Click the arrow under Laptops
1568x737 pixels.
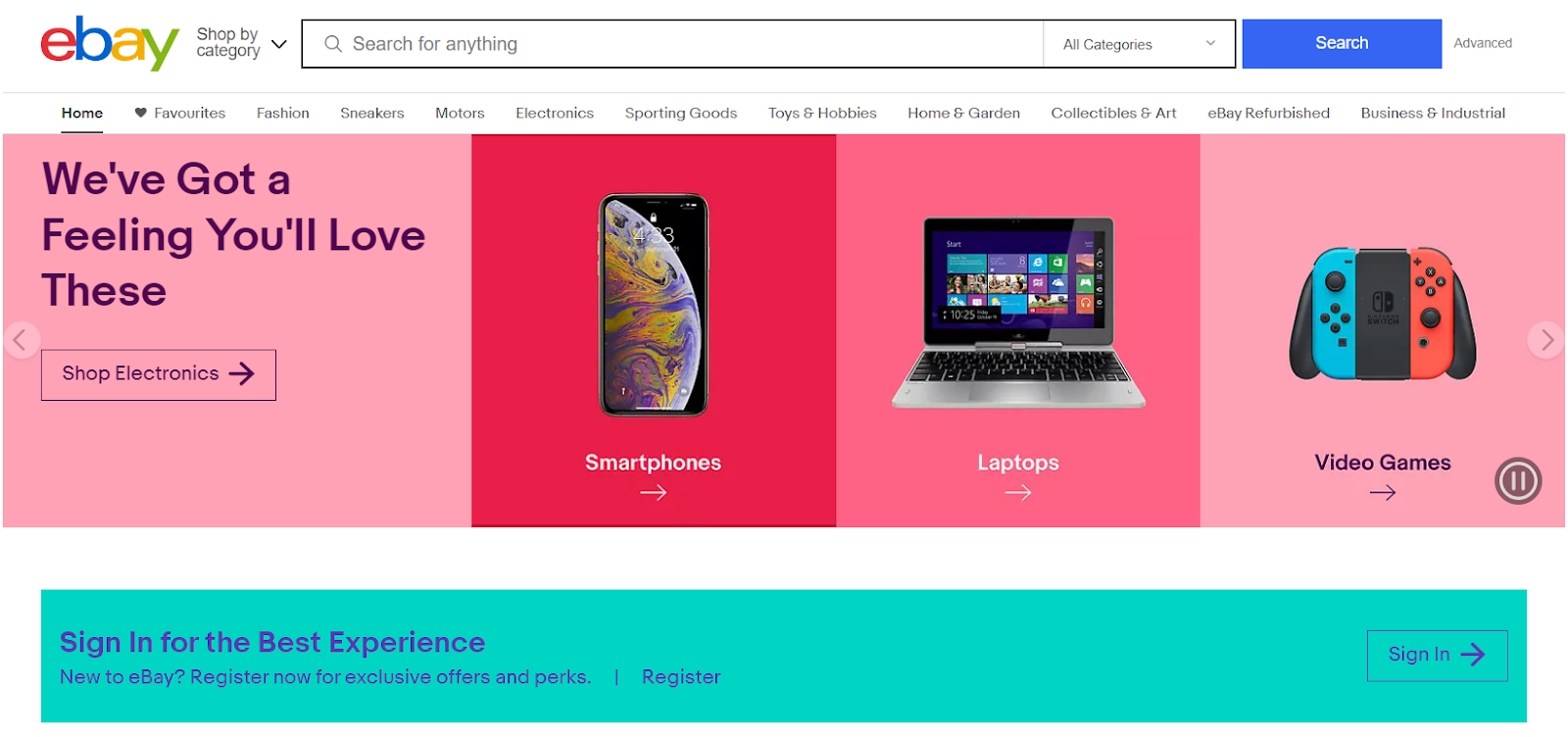pos(1018,493)
